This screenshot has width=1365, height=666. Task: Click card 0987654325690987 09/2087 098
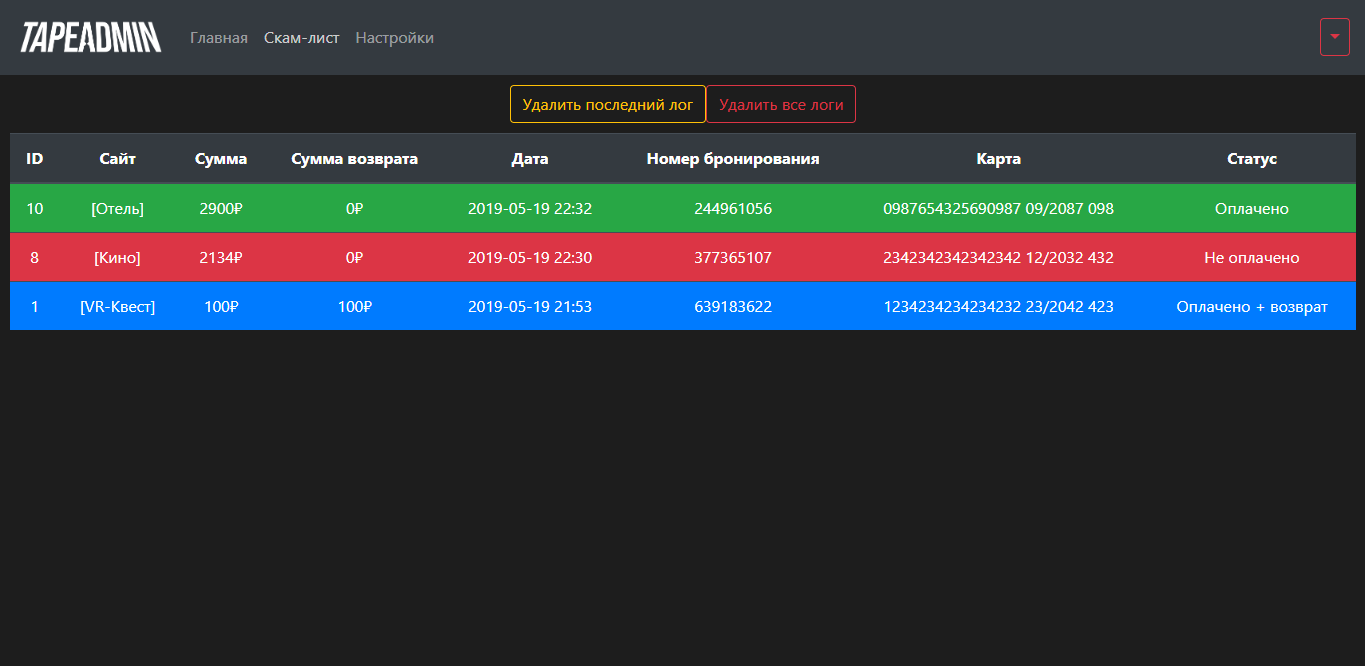click(x=999, y=209)
